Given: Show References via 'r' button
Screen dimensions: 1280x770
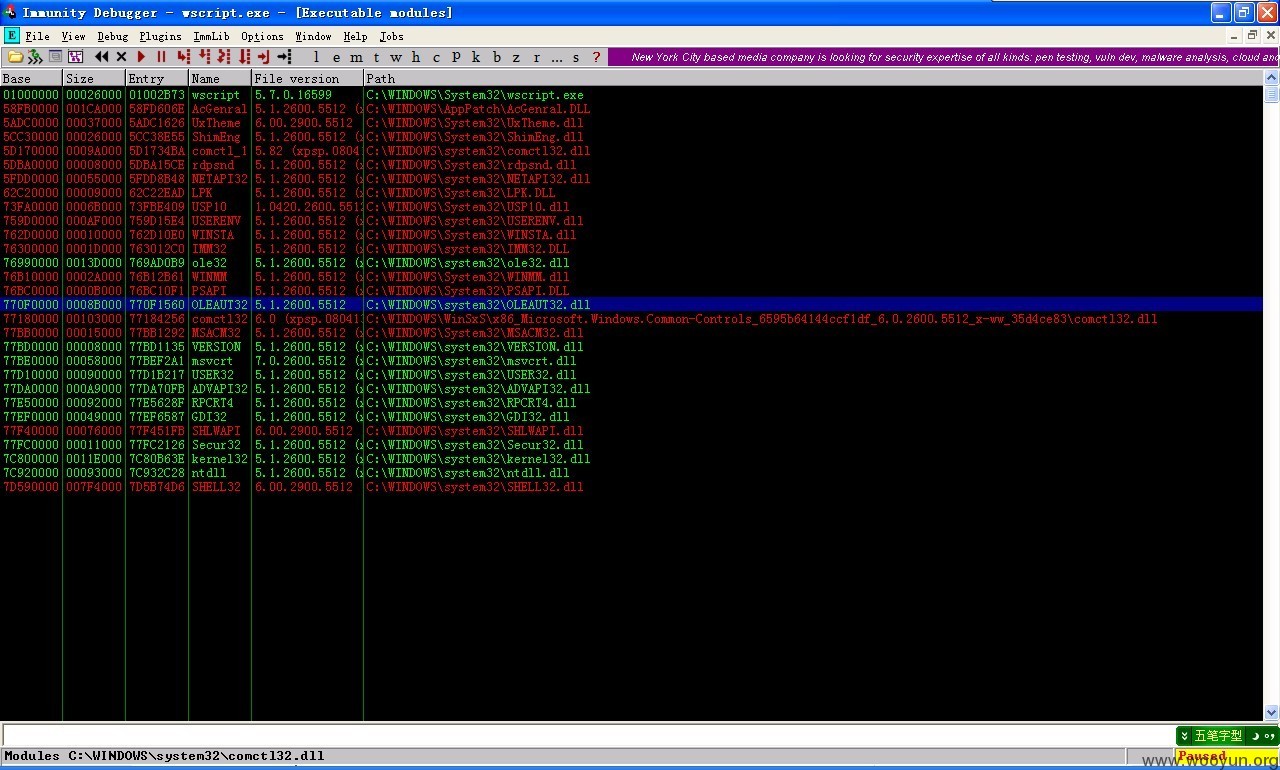Looking at the screenshot, I should 536,57.
